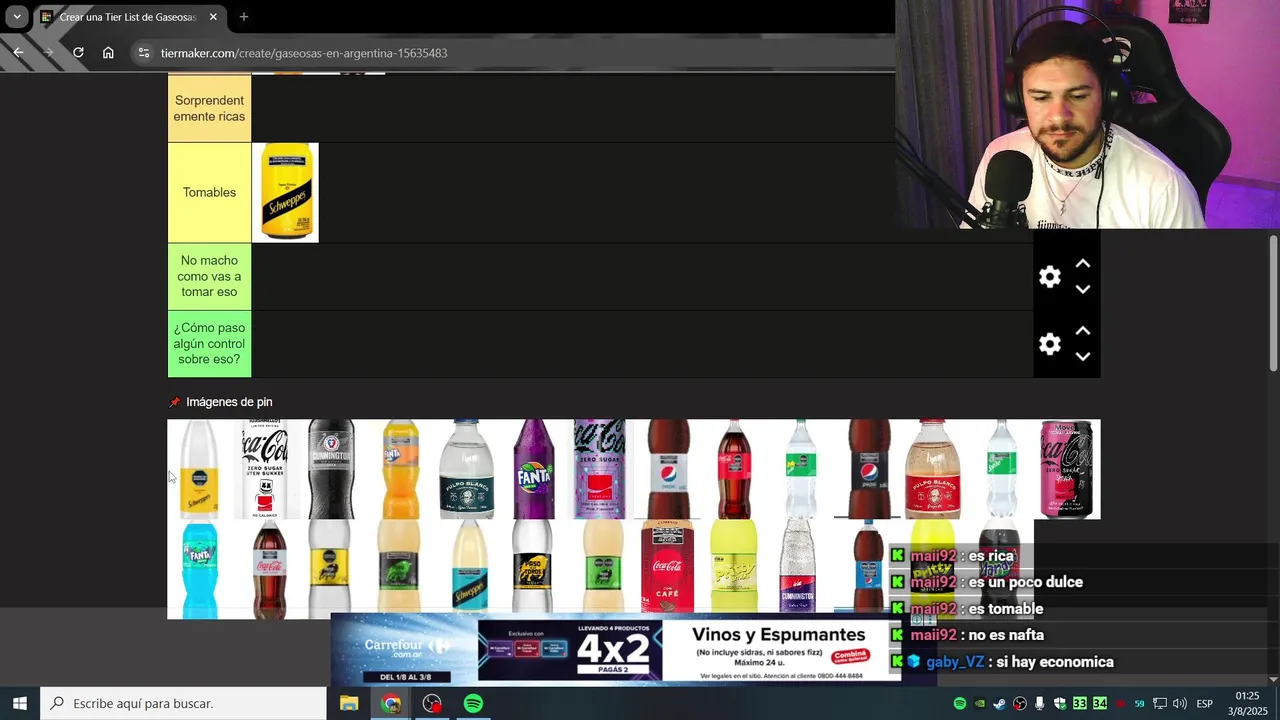Switch to Chrome in the taskbar
This screenshot has height=720, width=1280.
[x=391, y=704]
